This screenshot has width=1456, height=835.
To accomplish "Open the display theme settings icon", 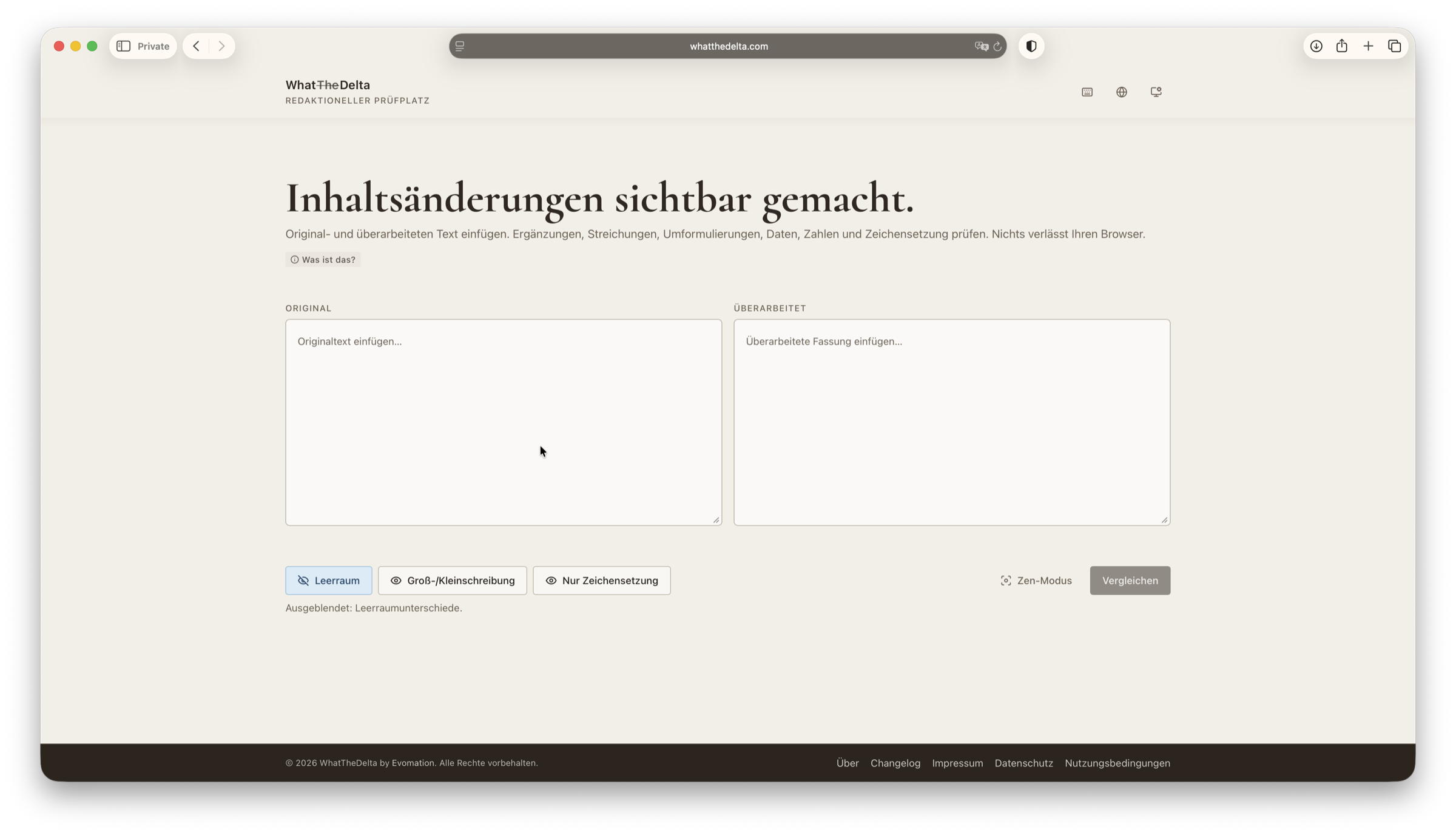I will [1156, 92].
